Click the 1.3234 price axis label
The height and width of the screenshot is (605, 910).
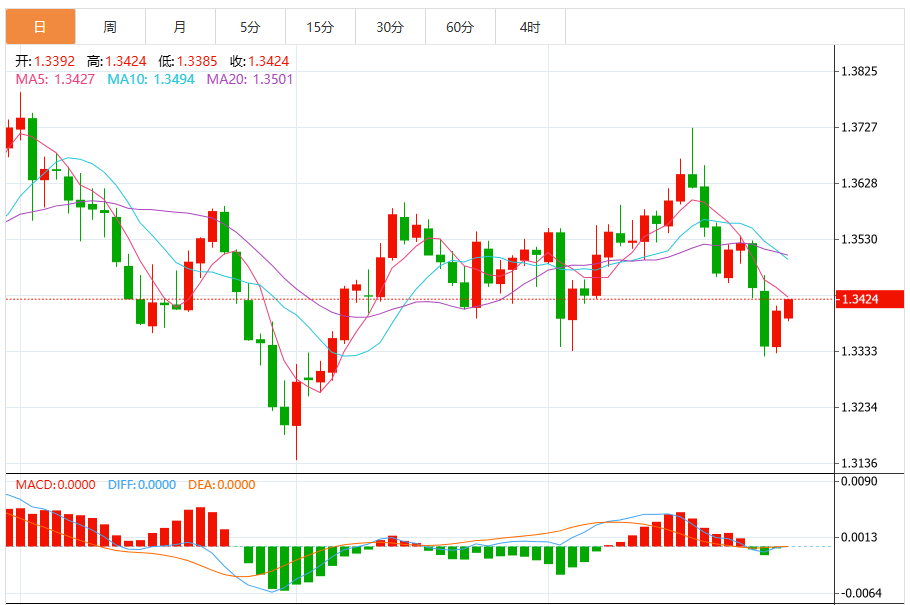tap(860, 407)
